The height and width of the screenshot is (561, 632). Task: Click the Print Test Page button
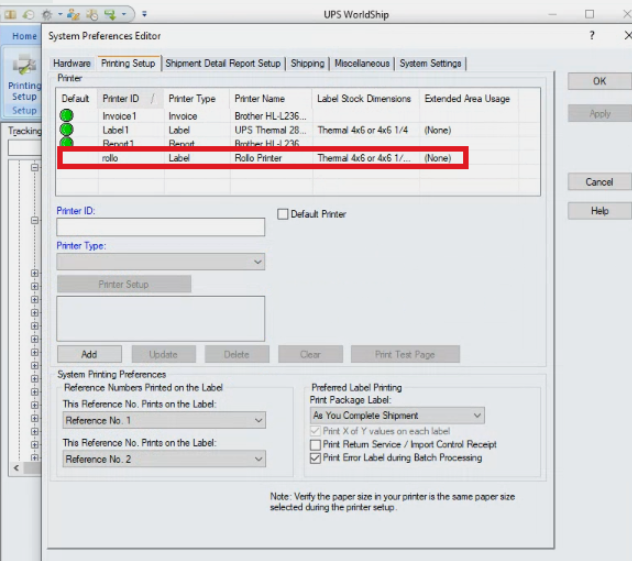(405, 354)
